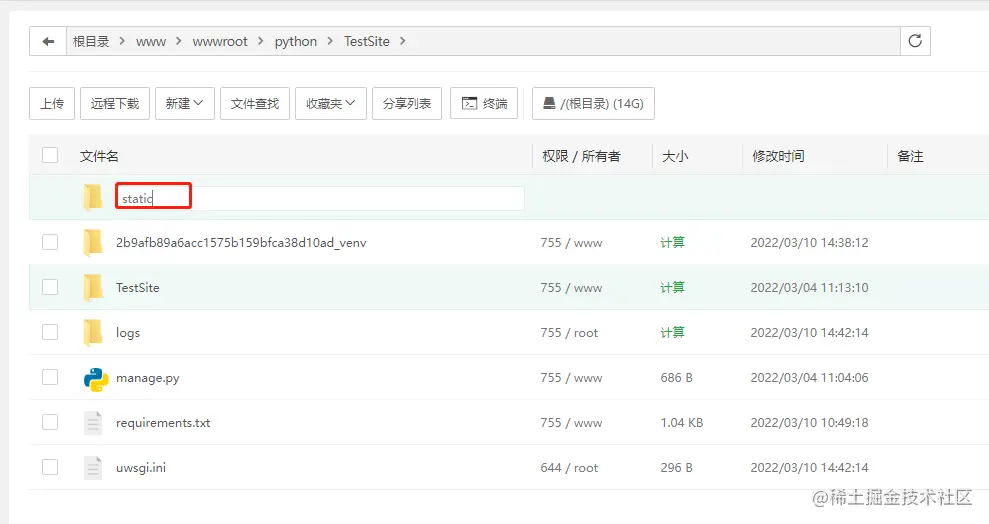
Task: Tick the manage.py checkbox
Action: tap(50, 377)
